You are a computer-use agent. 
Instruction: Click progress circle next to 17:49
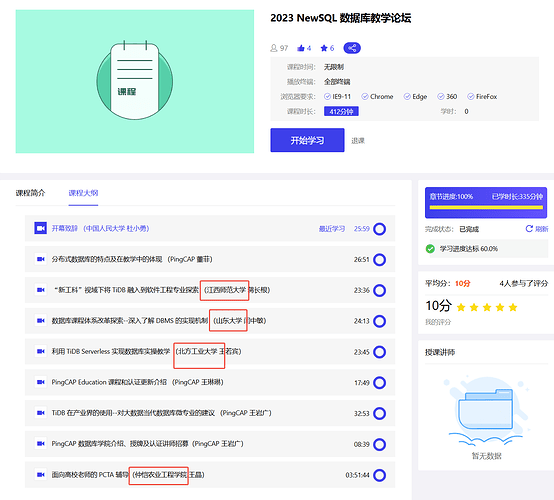click(x=380, y=383)
